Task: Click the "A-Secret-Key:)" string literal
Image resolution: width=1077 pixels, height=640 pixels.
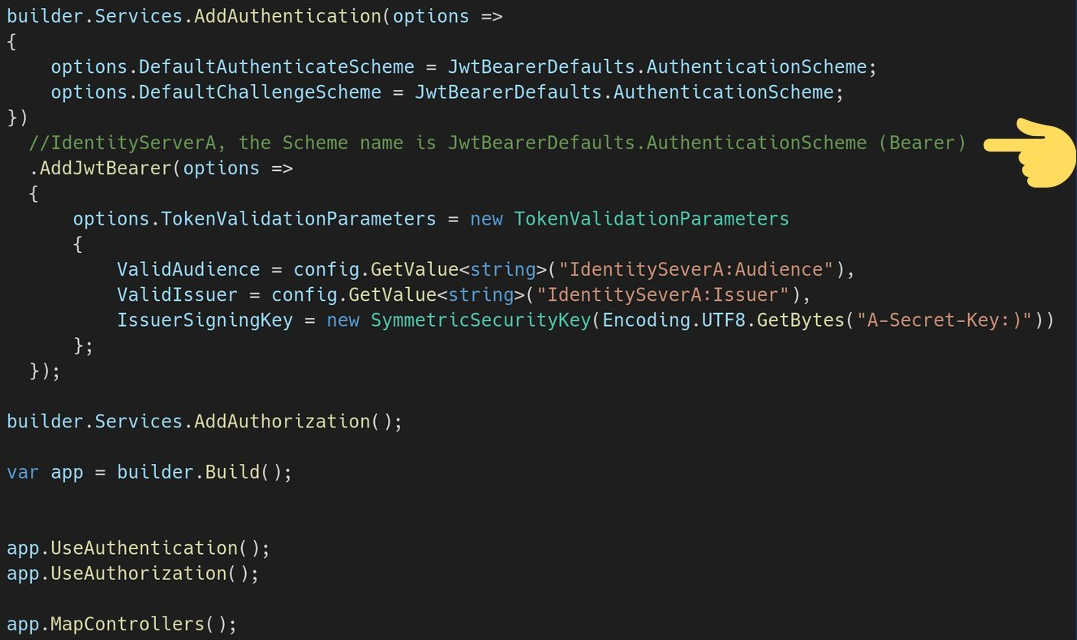Action: pos(944,321)
